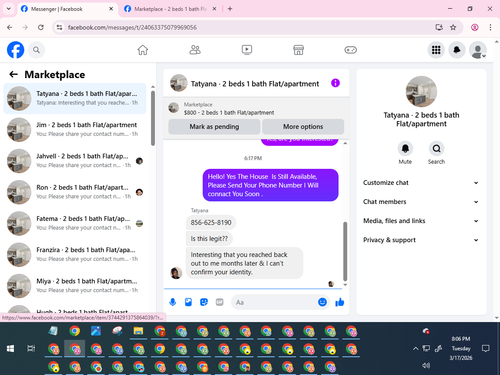Click the back arrow beside the Marketplace heading
500x375 pixels.
pos(13,74)
